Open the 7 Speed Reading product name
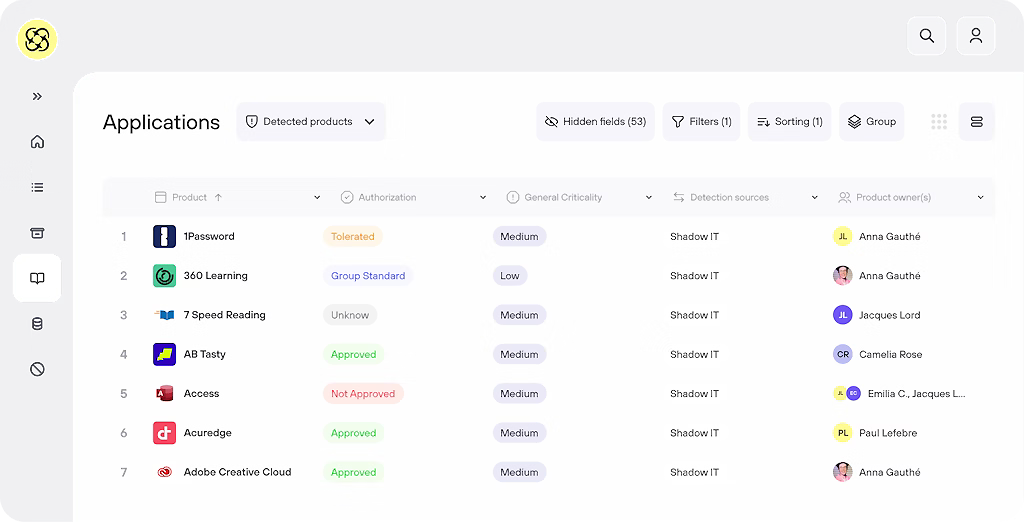The width and height of the screenshot is (1024, 522). 225,315
